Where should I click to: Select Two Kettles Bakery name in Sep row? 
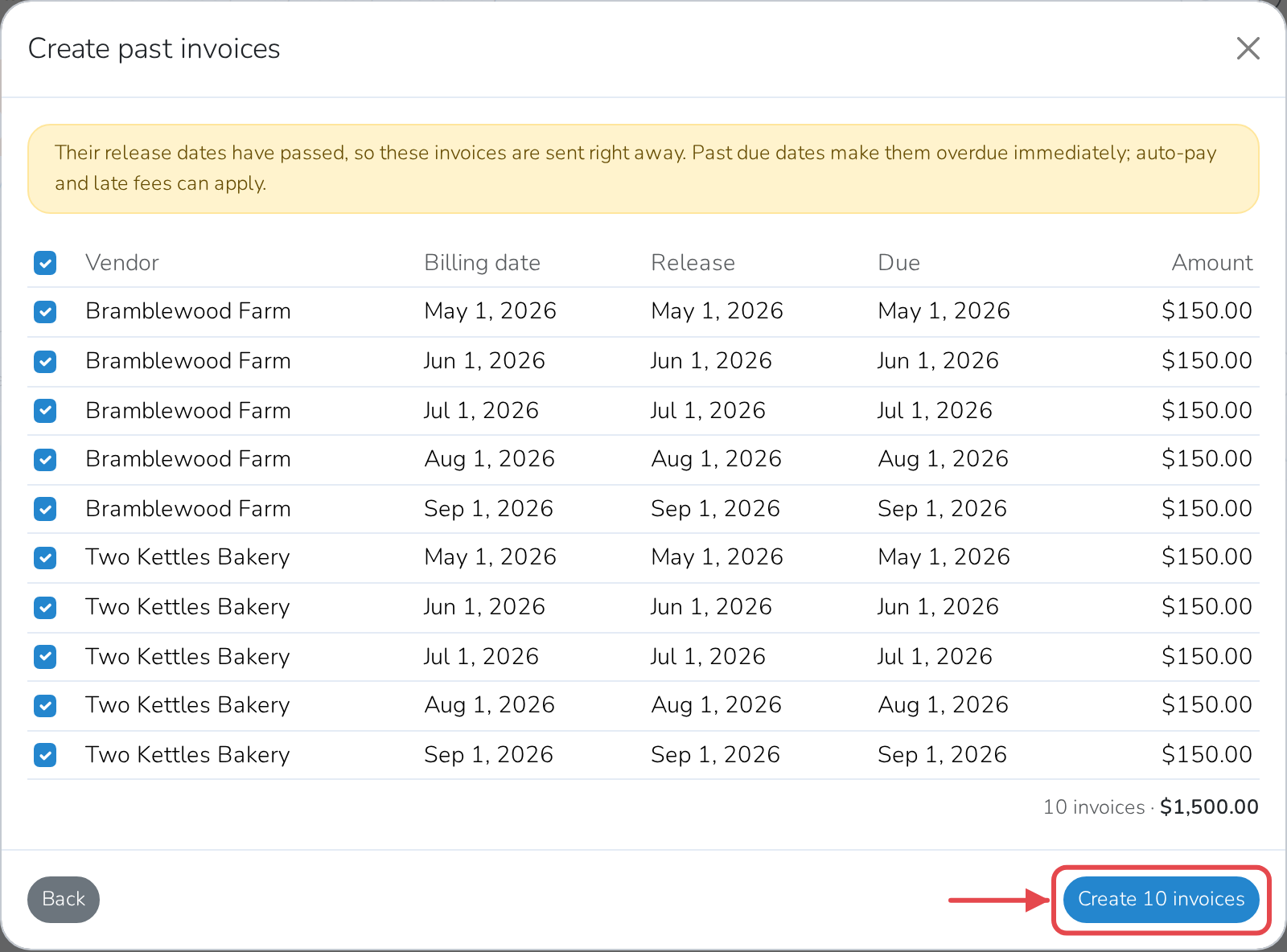[187, 755]
